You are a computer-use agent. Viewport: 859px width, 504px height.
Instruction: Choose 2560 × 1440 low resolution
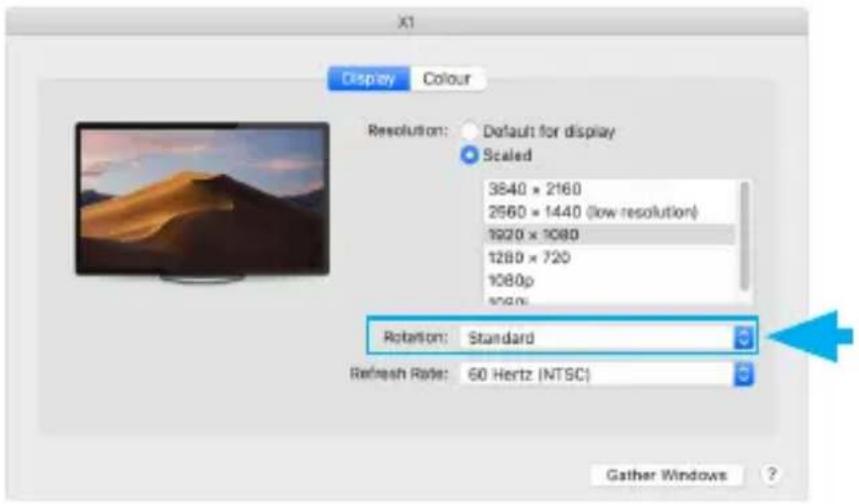point(609,212)
